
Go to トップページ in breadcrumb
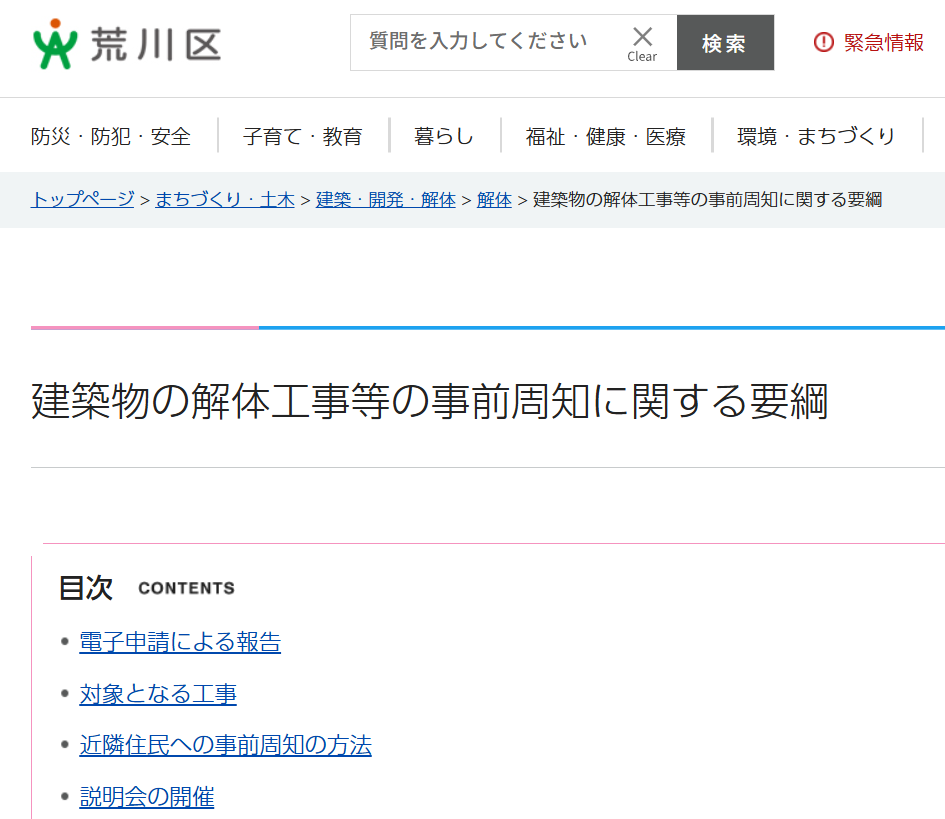click(x=82, y=199)
